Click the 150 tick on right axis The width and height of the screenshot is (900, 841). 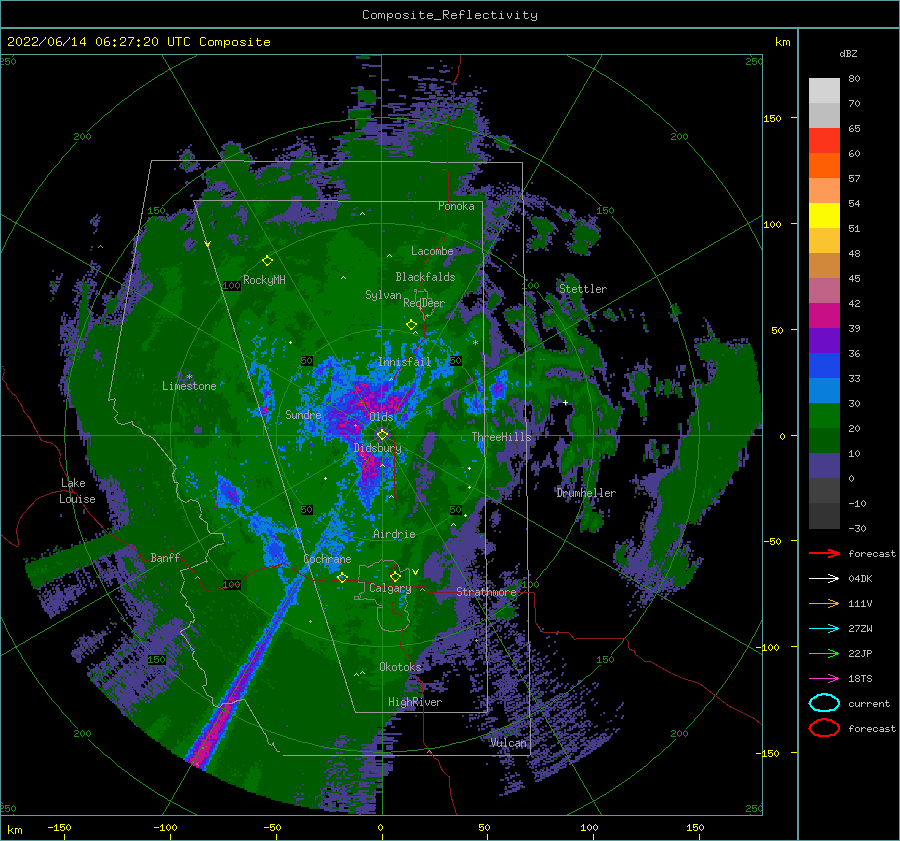(x=772, y=118)
